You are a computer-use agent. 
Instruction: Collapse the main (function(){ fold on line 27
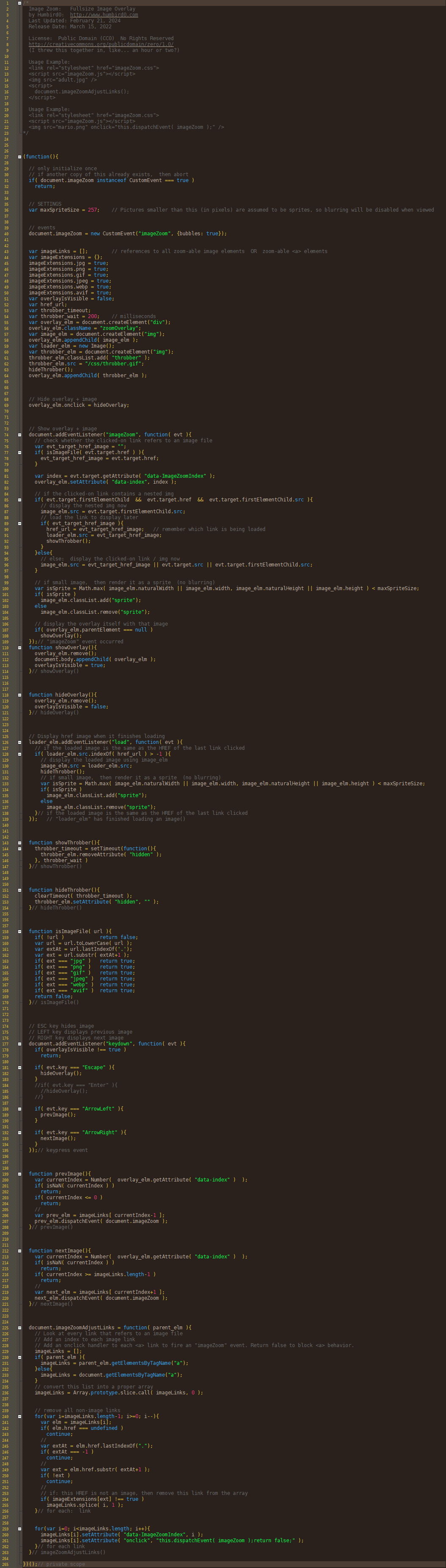pos(19,156)
